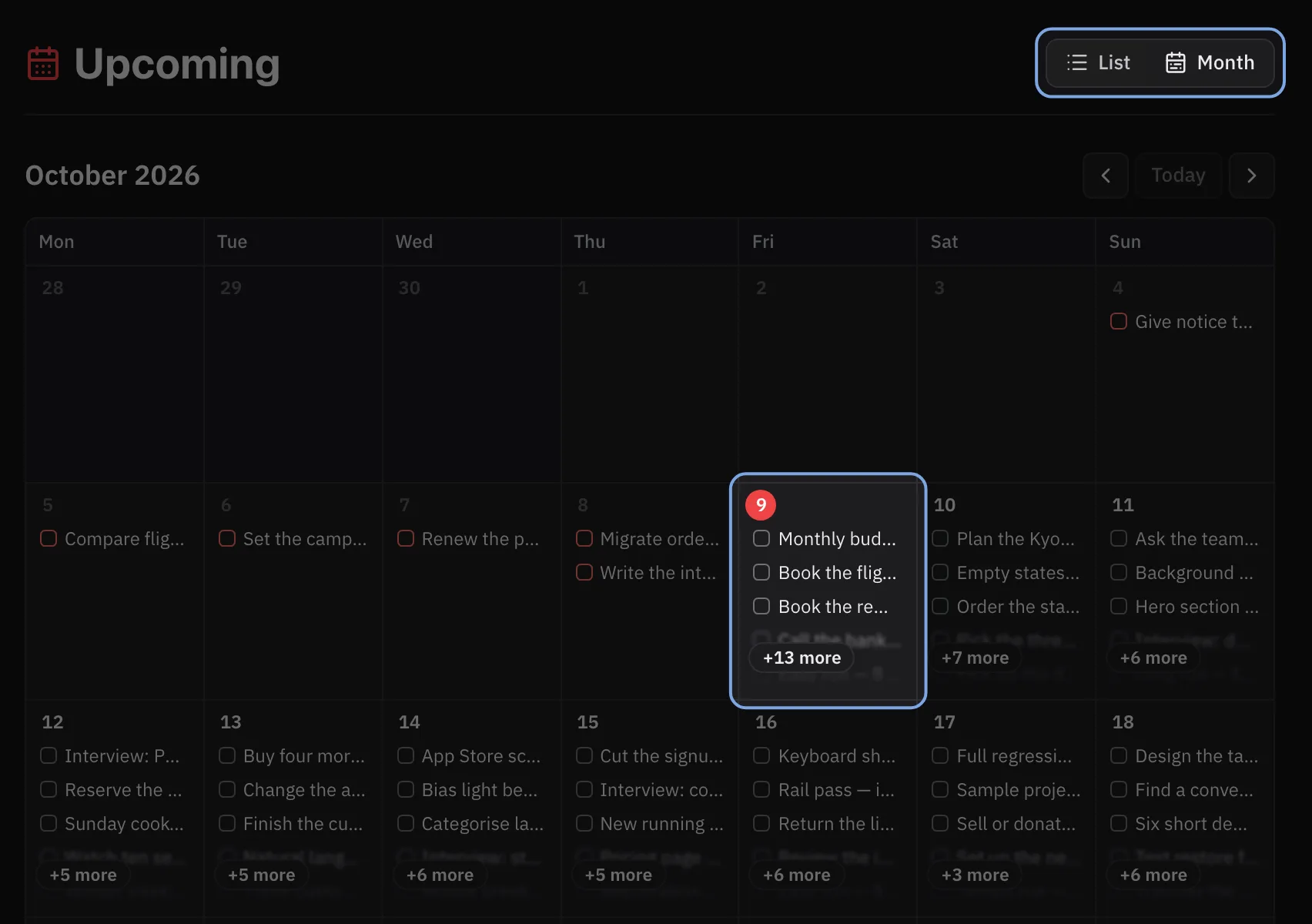The width and height of the screenshot is (1312, 924).
Task: Check off 'Design the ta...' task
Action: 1119,755
